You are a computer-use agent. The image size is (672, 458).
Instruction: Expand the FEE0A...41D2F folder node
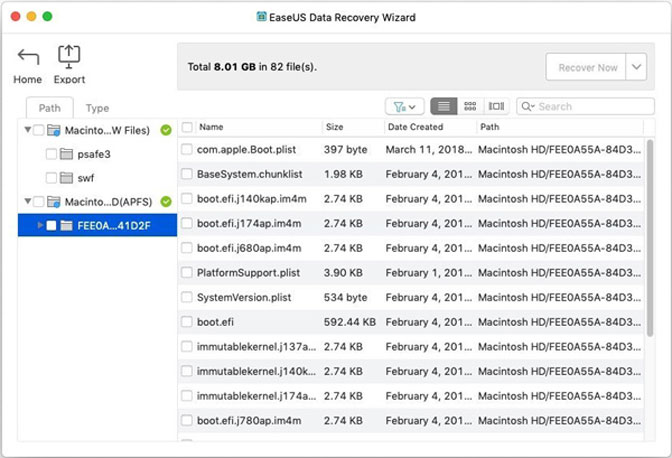(40, 225)
